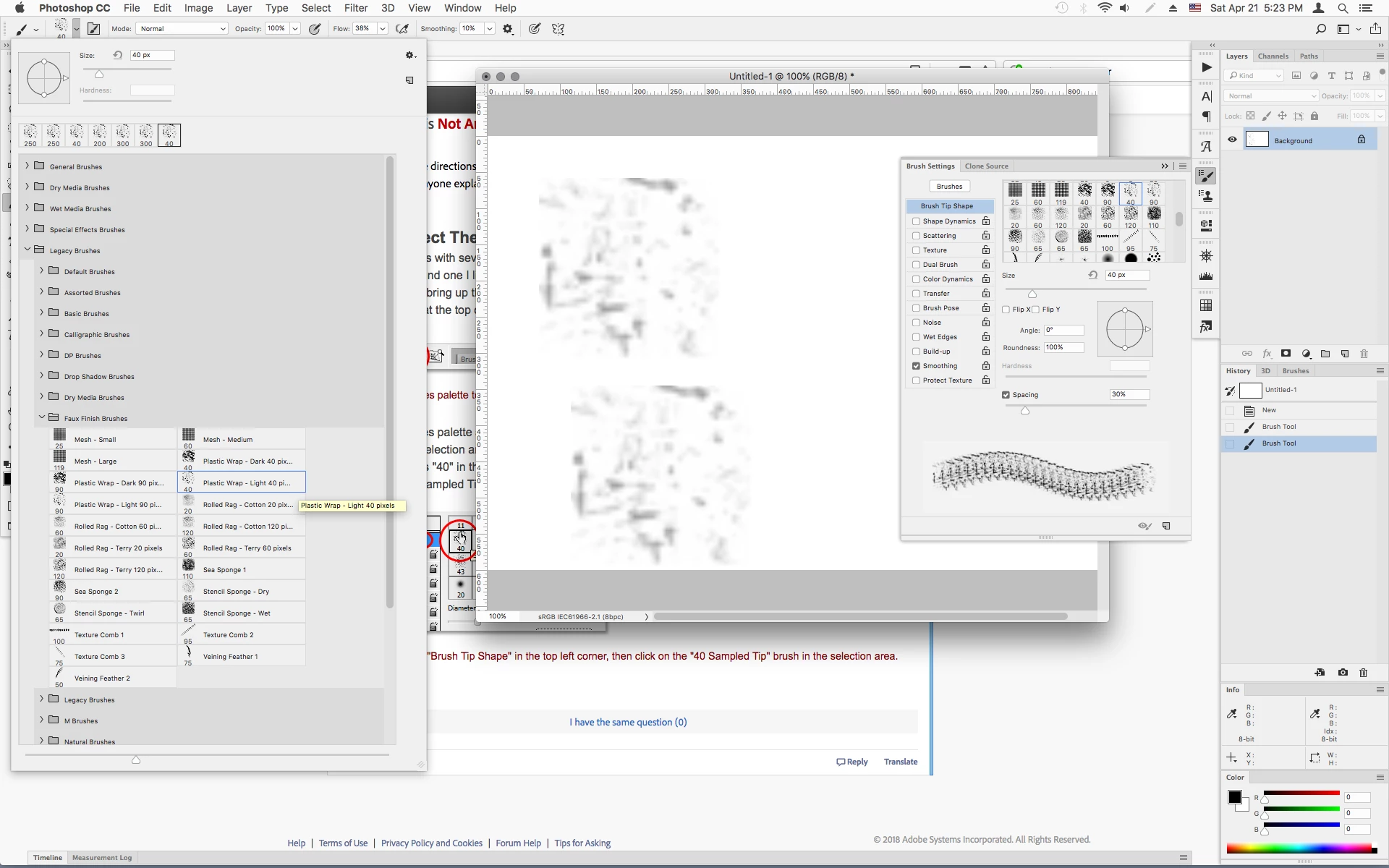This screenshot has height=868, width=1389.
Task: Create new brush icon in Brush Settings
Action: 1166,526
